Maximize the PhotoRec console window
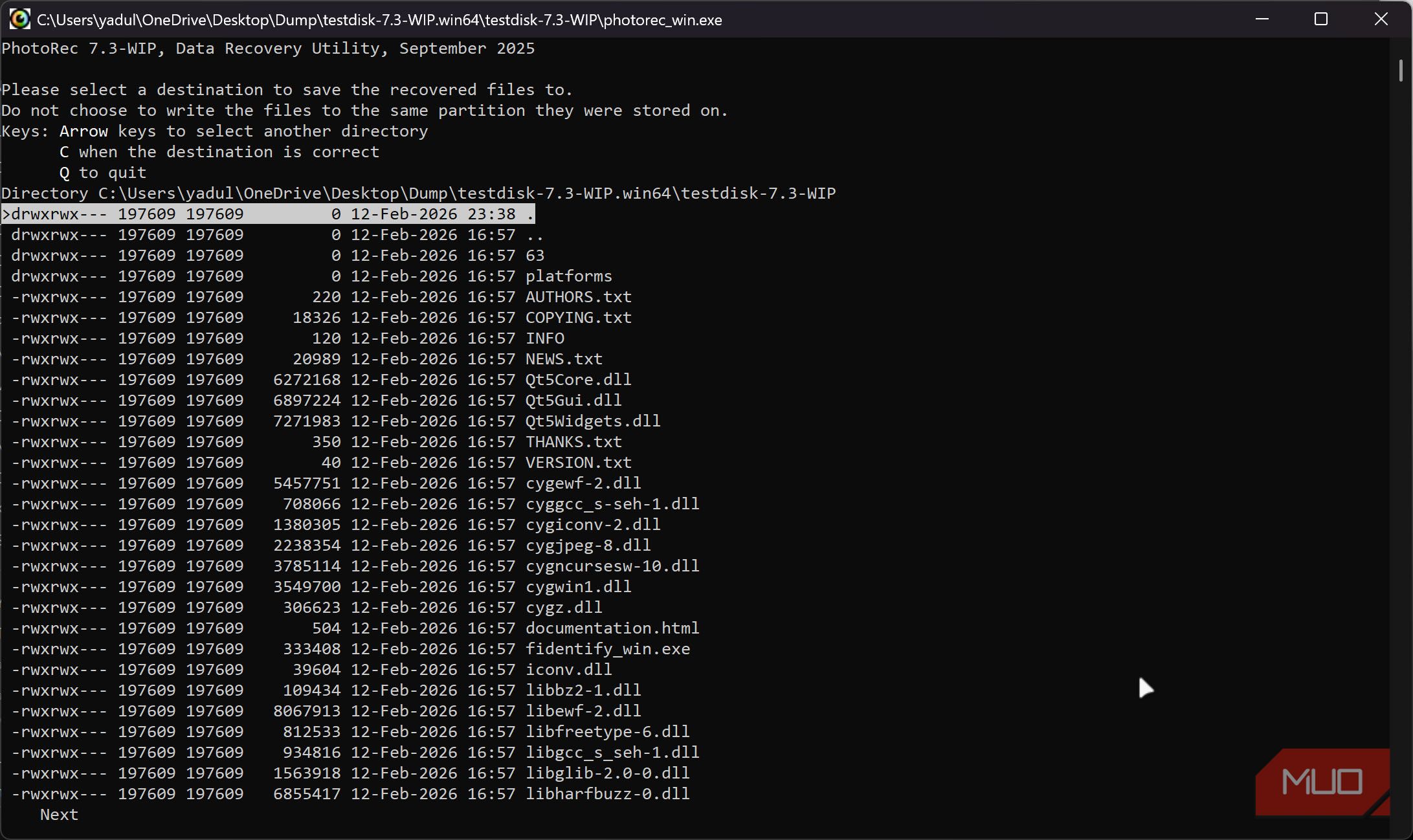Image resolution: width=1413 pixels, height=840 pixels. coord(1321,19)
